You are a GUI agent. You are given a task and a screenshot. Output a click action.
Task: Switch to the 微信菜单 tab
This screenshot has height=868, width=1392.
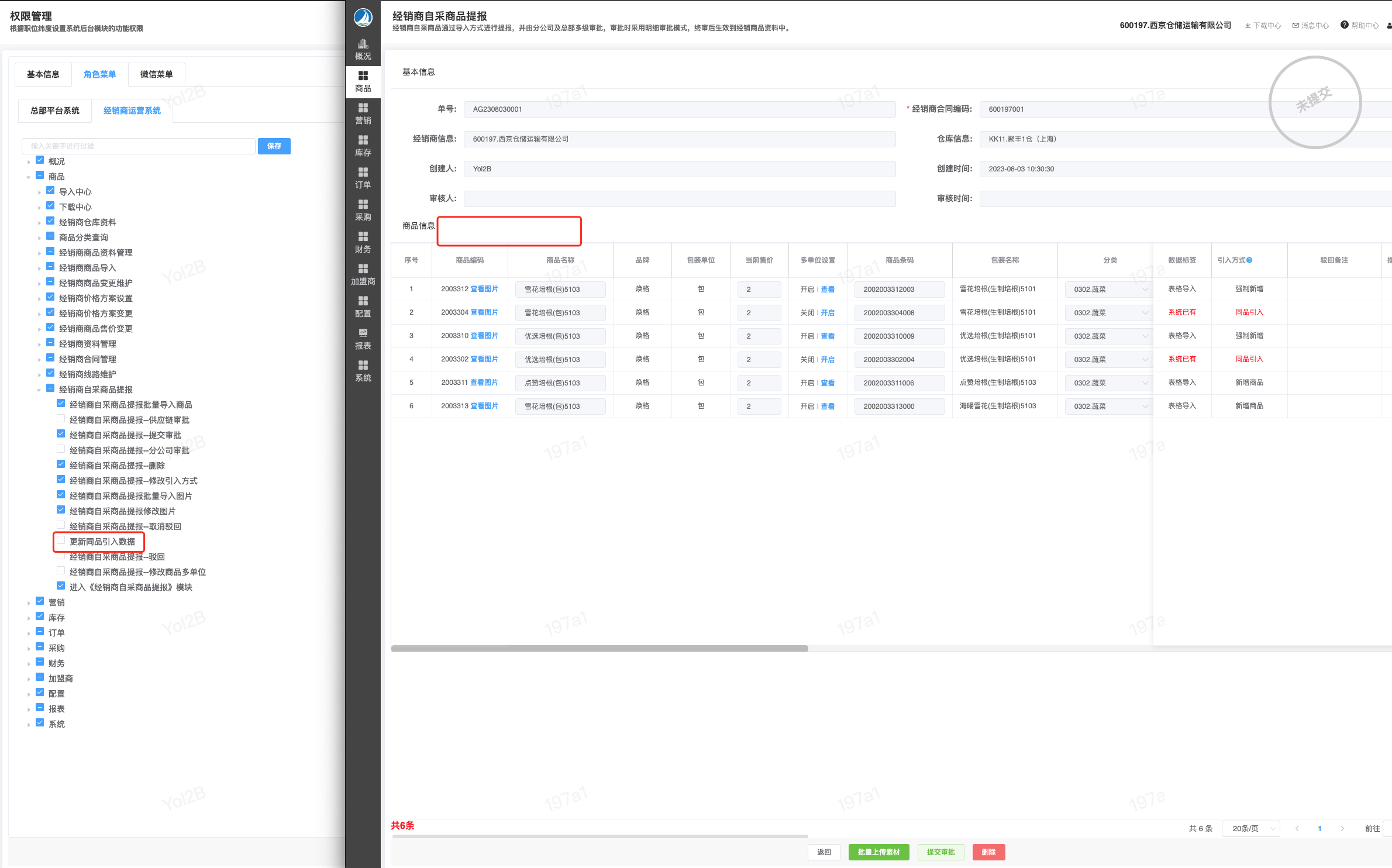pyautogui.click(x=156, y=74)
